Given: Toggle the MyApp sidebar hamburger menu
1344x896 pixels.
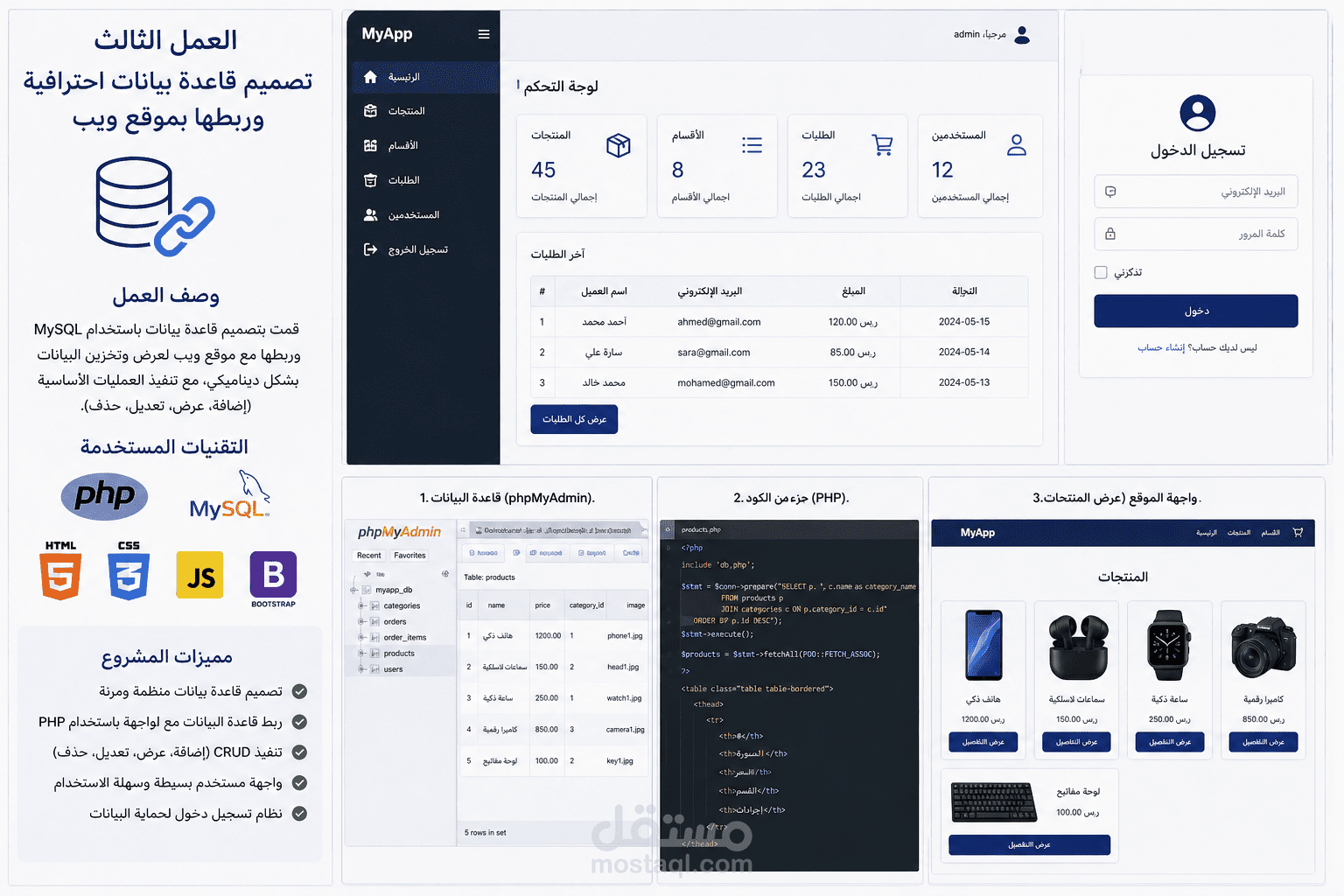Looking at the screenshot, I should tap(484, 34).
